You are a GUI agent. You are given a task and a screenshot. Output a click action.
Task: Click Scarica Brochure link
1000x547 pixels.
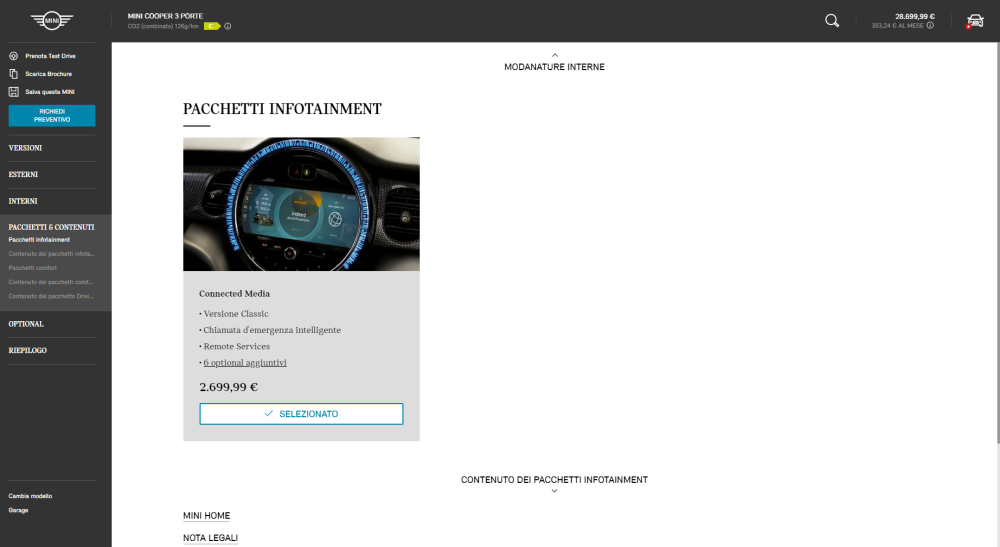click(x=48, y=74)
